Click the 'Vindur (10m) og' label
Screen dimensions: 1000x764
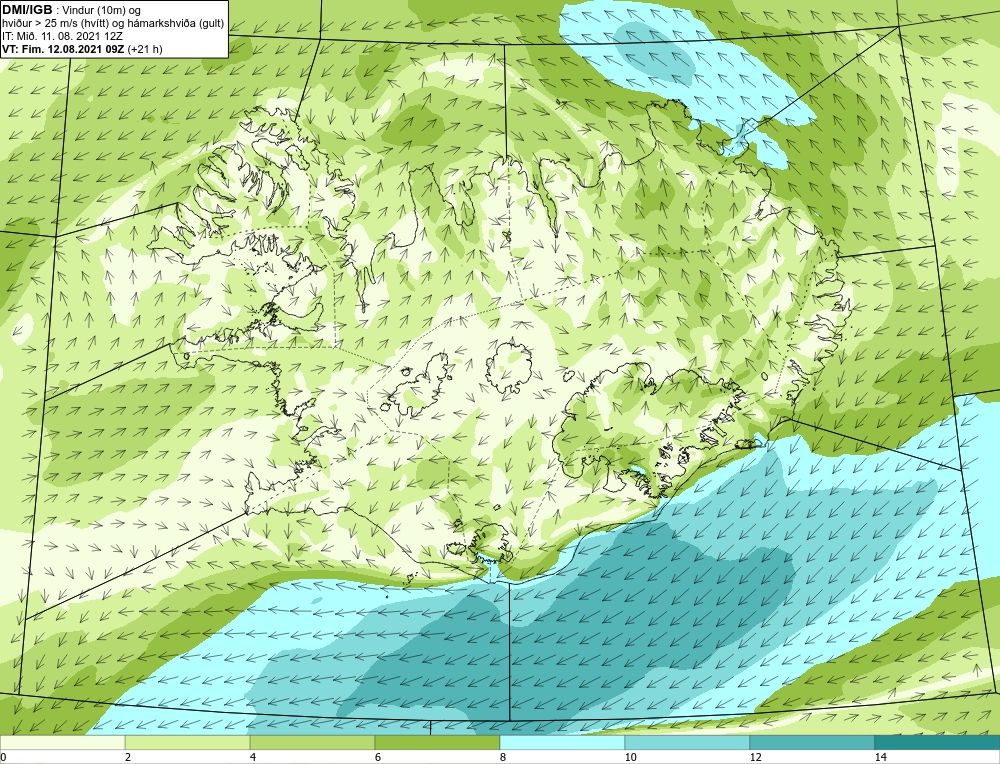(102, 10)
